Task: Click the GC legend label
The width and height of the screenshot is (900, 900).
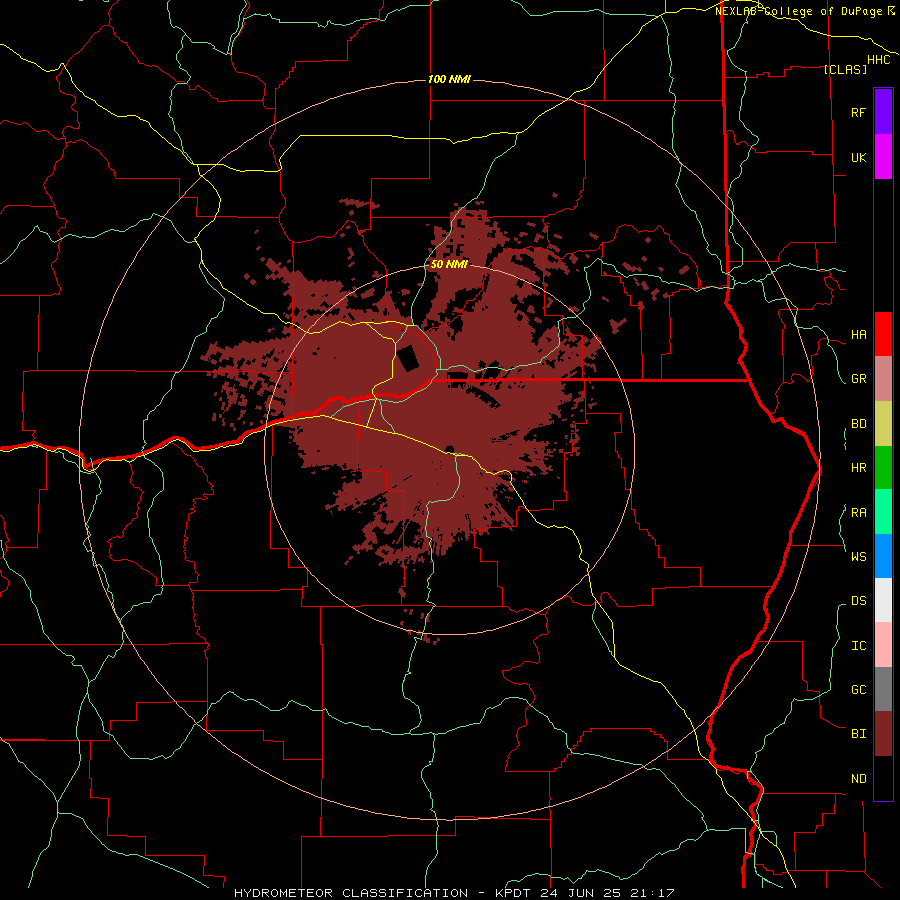Action: [x=858, y=690]
